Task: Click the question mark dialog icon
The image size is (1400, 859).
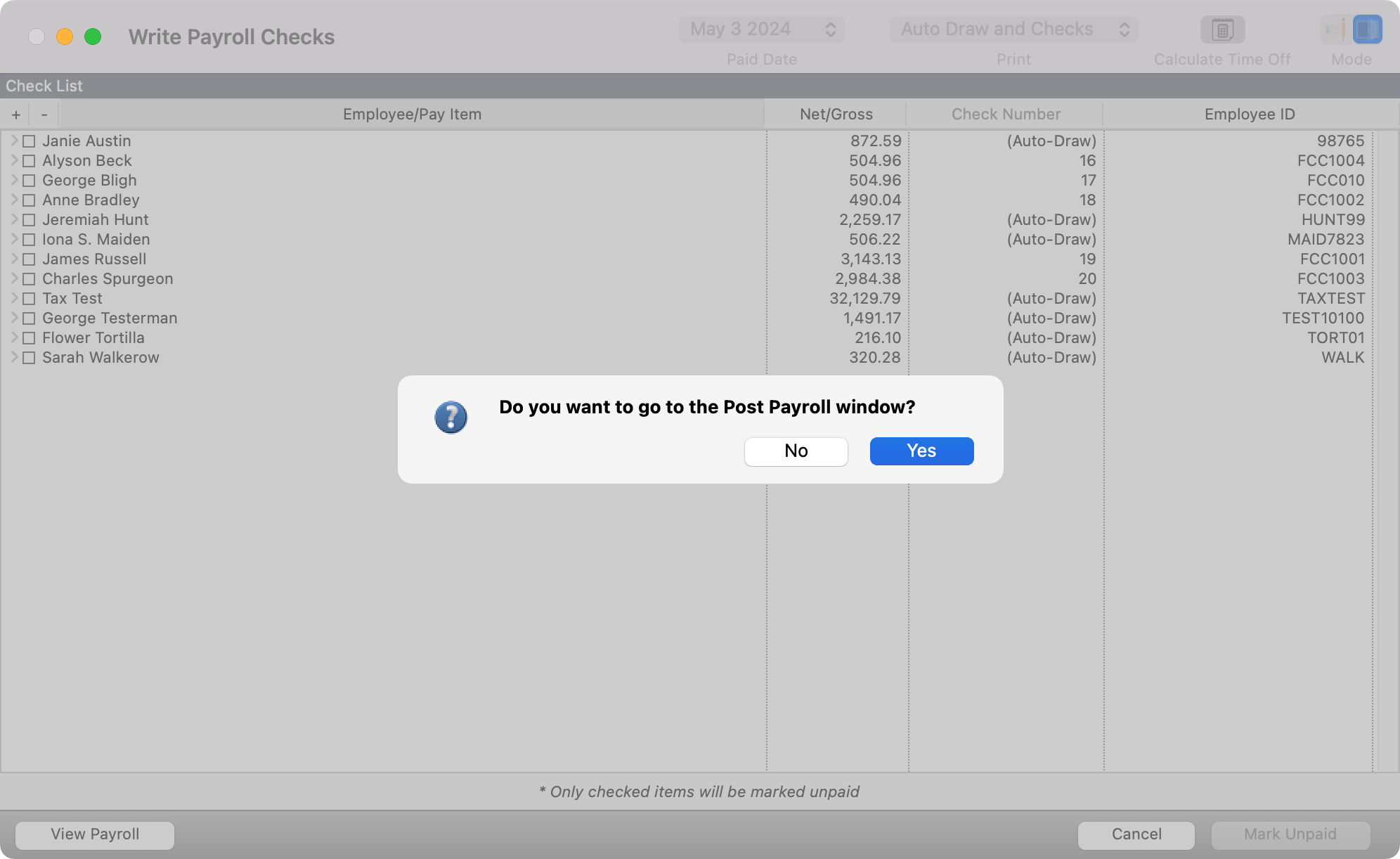Action: click(451, 418)
